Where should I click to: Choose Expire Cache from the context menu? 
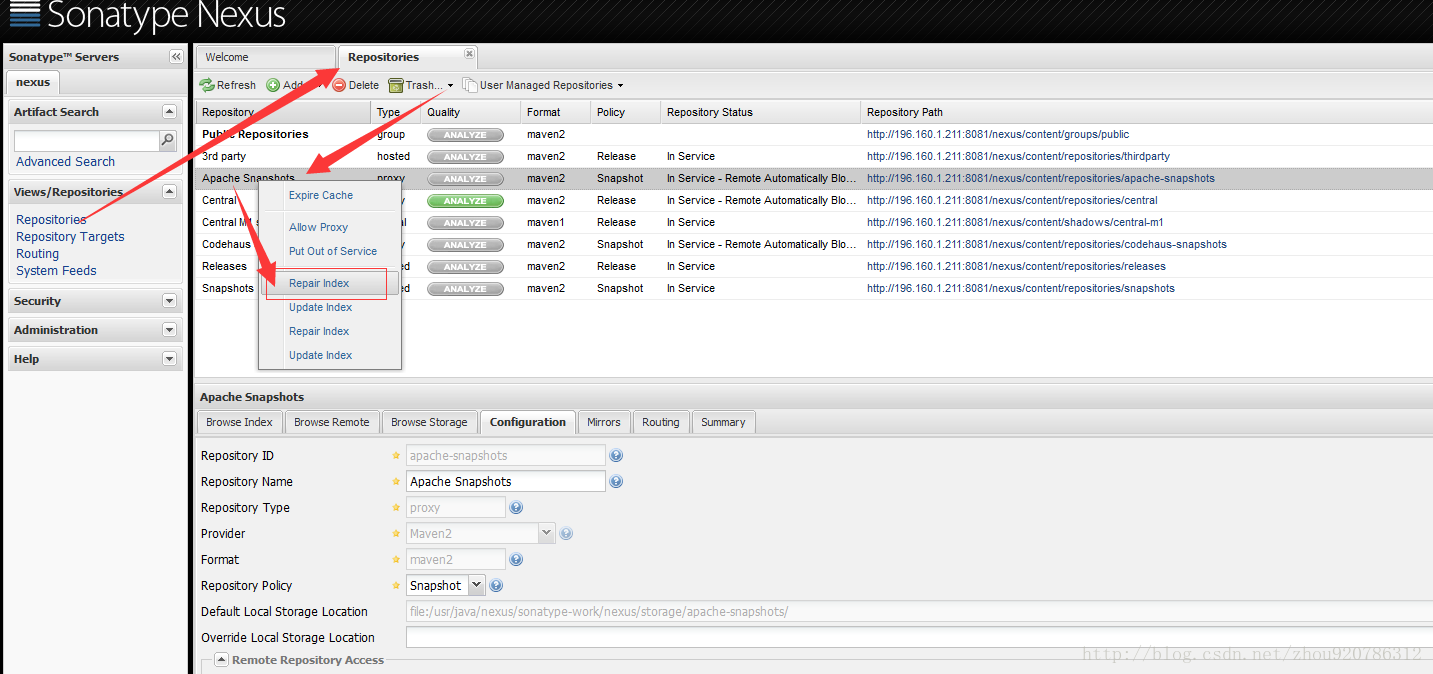pyautogui.click(x=321, y=195)
